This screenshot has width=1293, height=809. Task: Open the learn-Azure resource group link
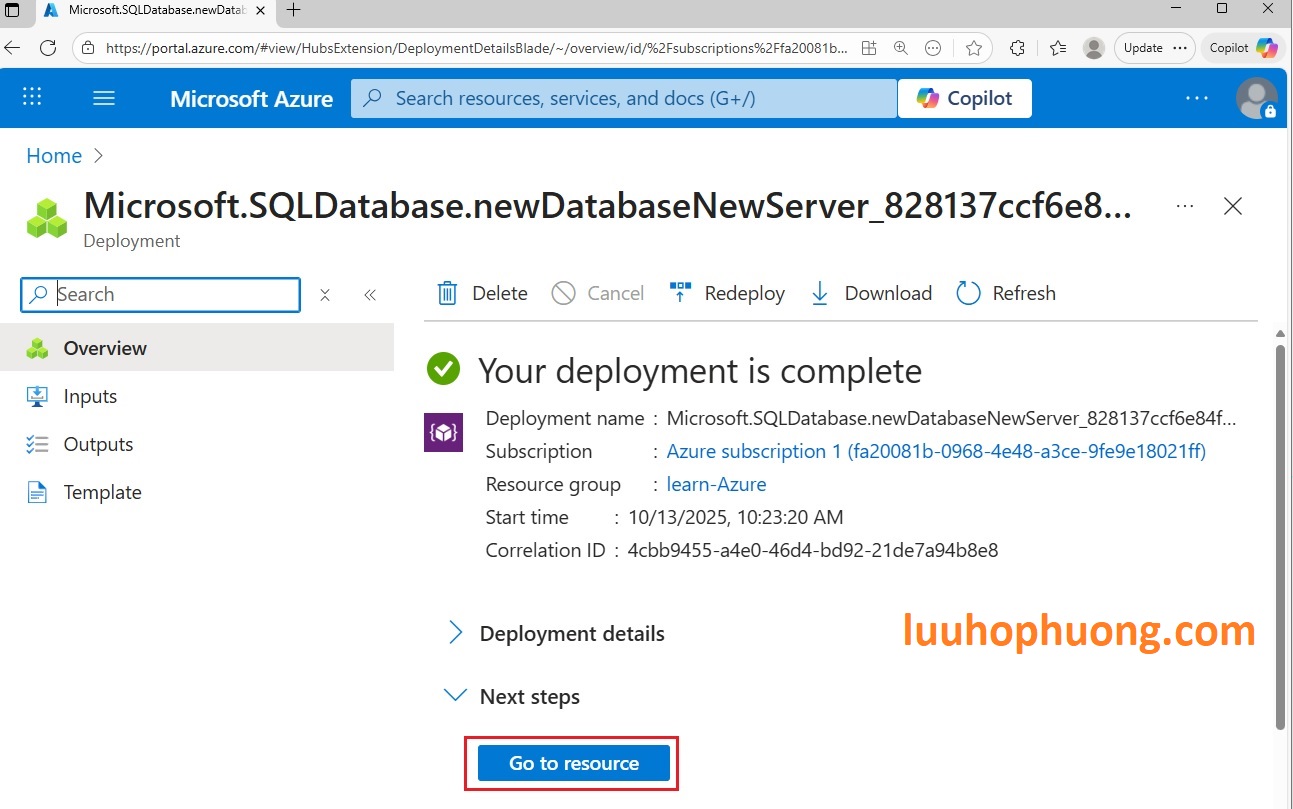pyautogui.click(x=716, y=485)
